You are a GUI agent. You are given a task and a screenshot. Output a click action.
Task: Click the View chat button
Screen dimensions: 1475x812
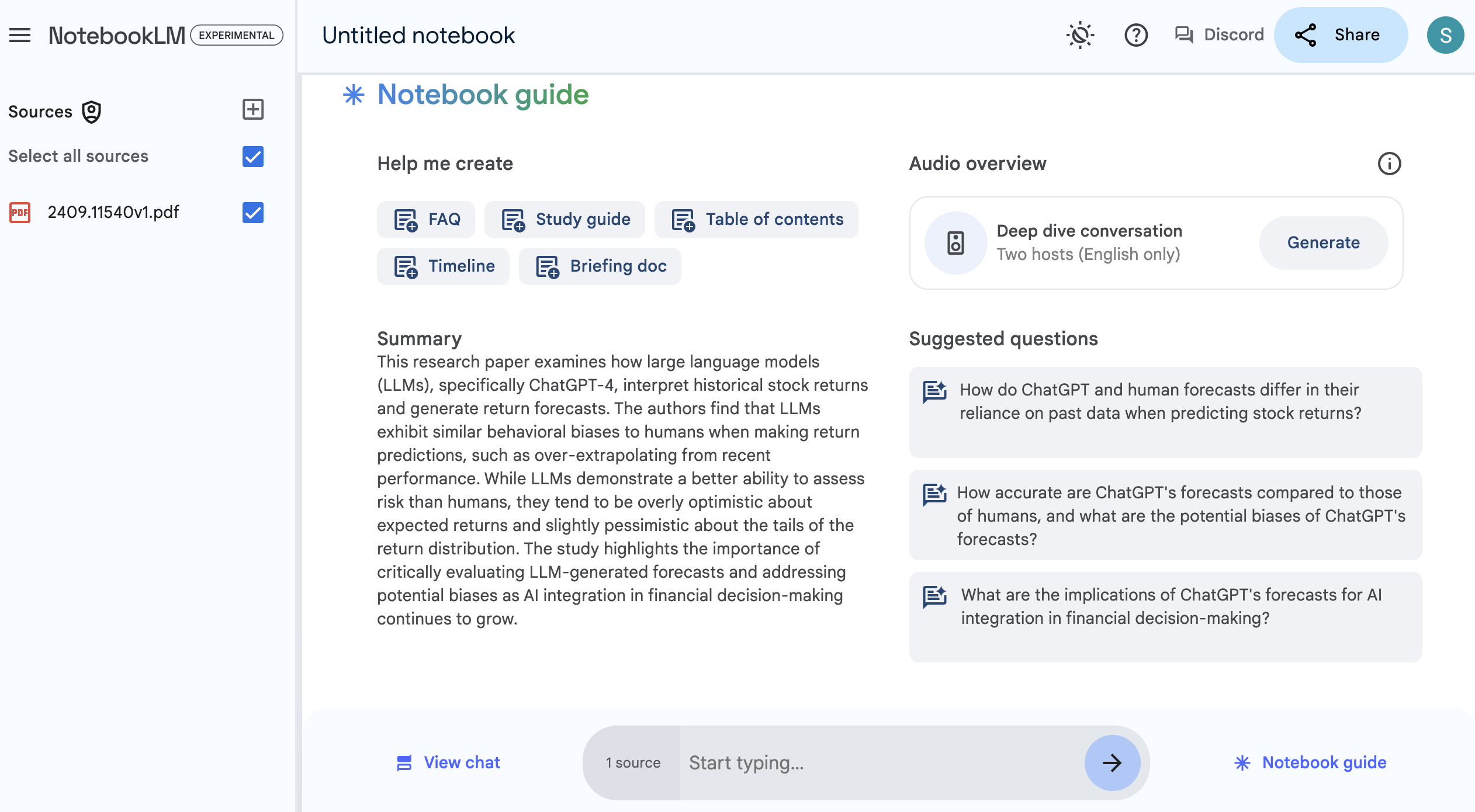coord(448,763)
